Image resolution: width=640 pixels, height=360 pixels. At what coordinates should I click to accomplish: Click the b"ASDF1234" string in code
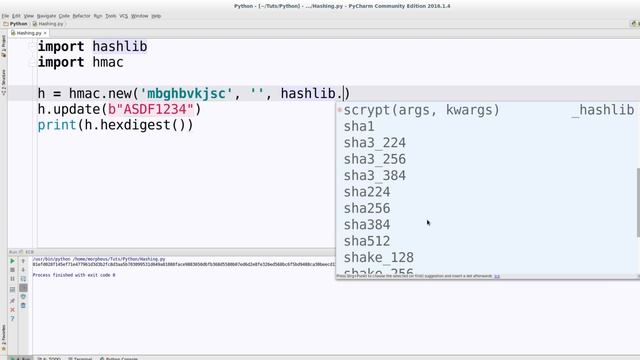point(150,109)
